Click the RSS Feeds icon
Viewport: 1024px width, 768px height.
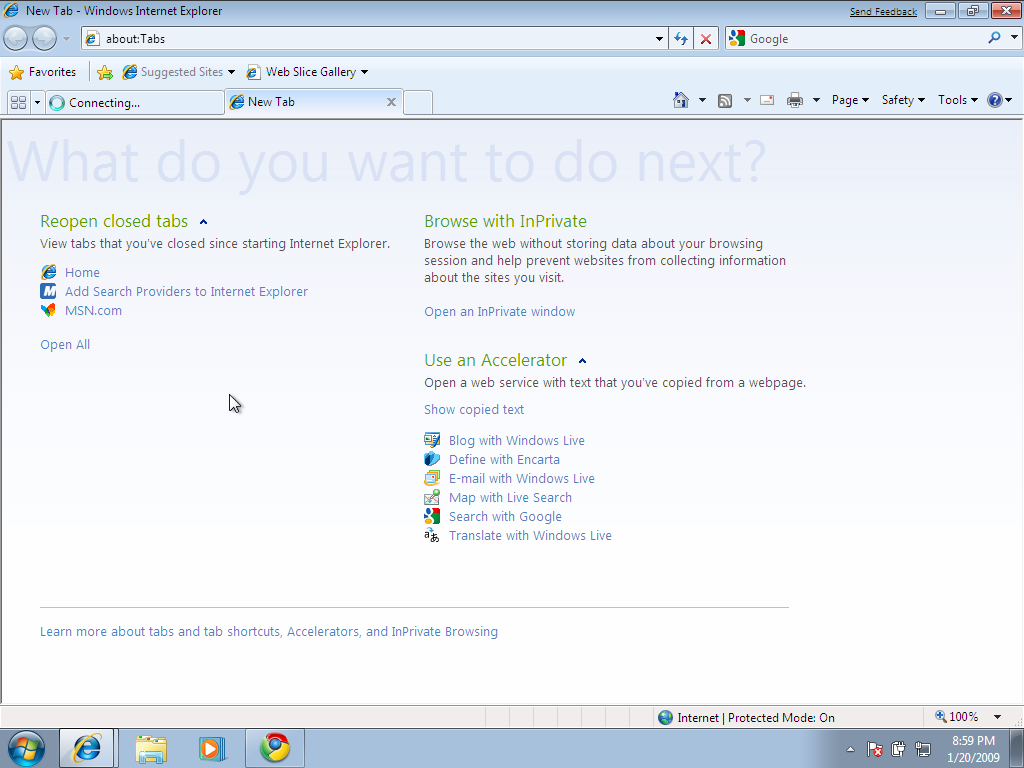coord(725,100)
